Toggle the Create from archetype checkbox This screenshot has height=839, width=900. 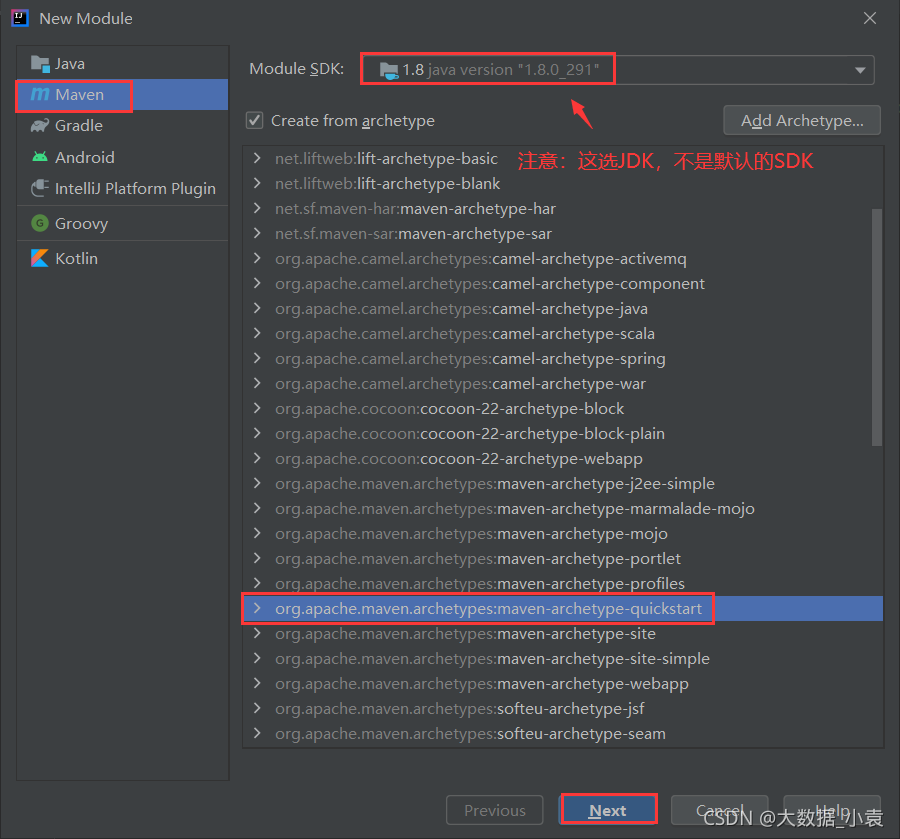point(255,121)
